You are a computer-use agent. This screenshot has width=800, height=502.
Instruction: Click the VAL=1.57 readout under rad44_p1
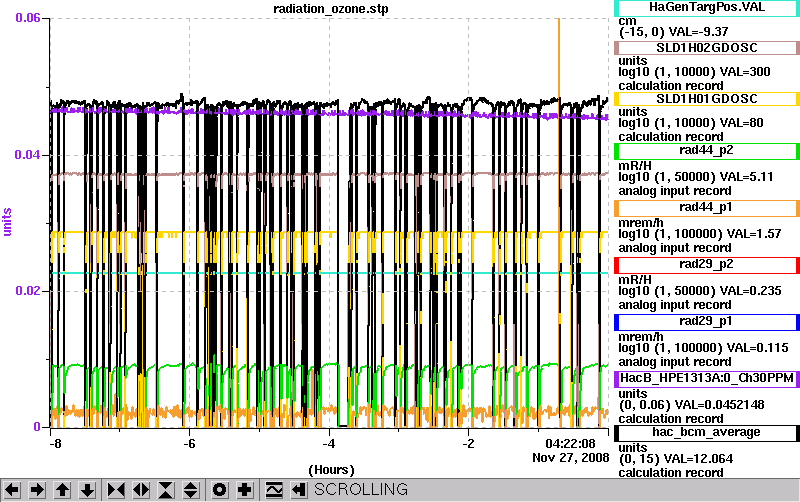754,234
